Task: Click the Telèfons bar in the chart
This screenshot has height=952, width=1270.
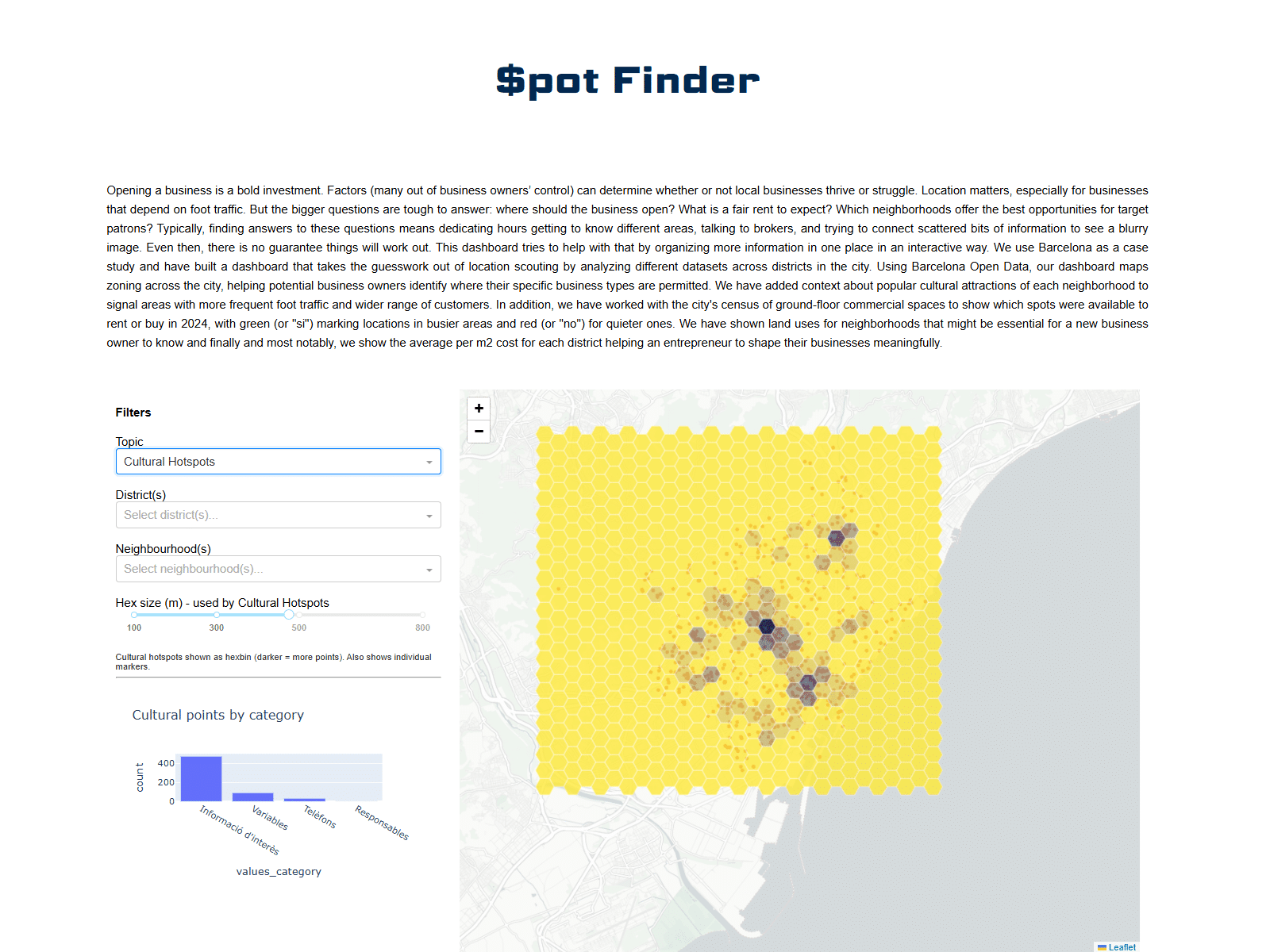Action: 305,800
